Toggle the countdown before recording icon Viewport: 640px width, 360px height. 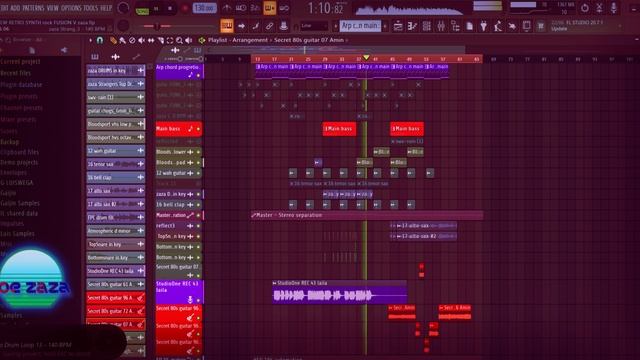[x=255, y=8]
